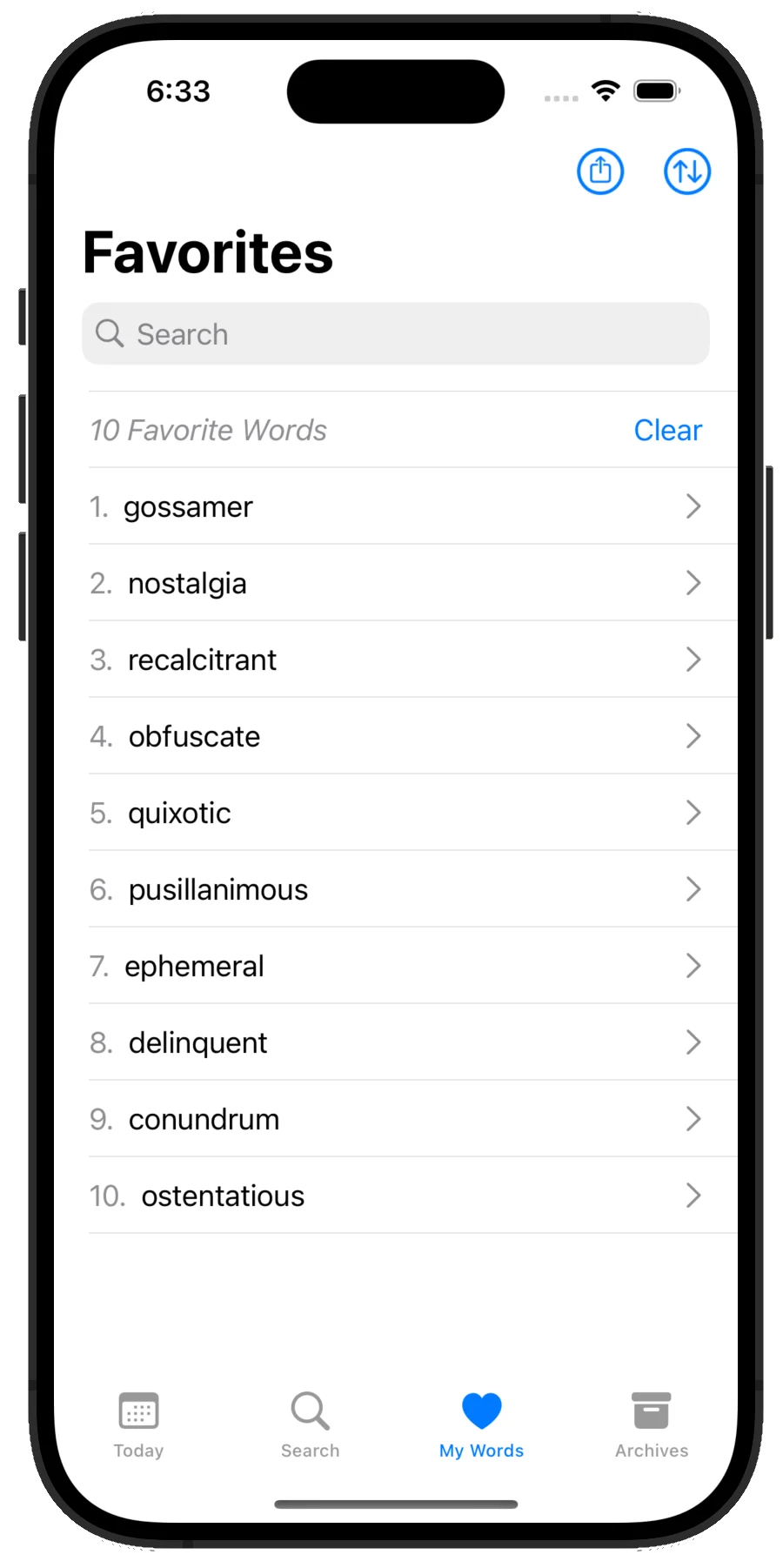This screenshot has height=1568, width=783.
Task: Tap the magnifier inside the search bar
Action: (x=109, y=333)
